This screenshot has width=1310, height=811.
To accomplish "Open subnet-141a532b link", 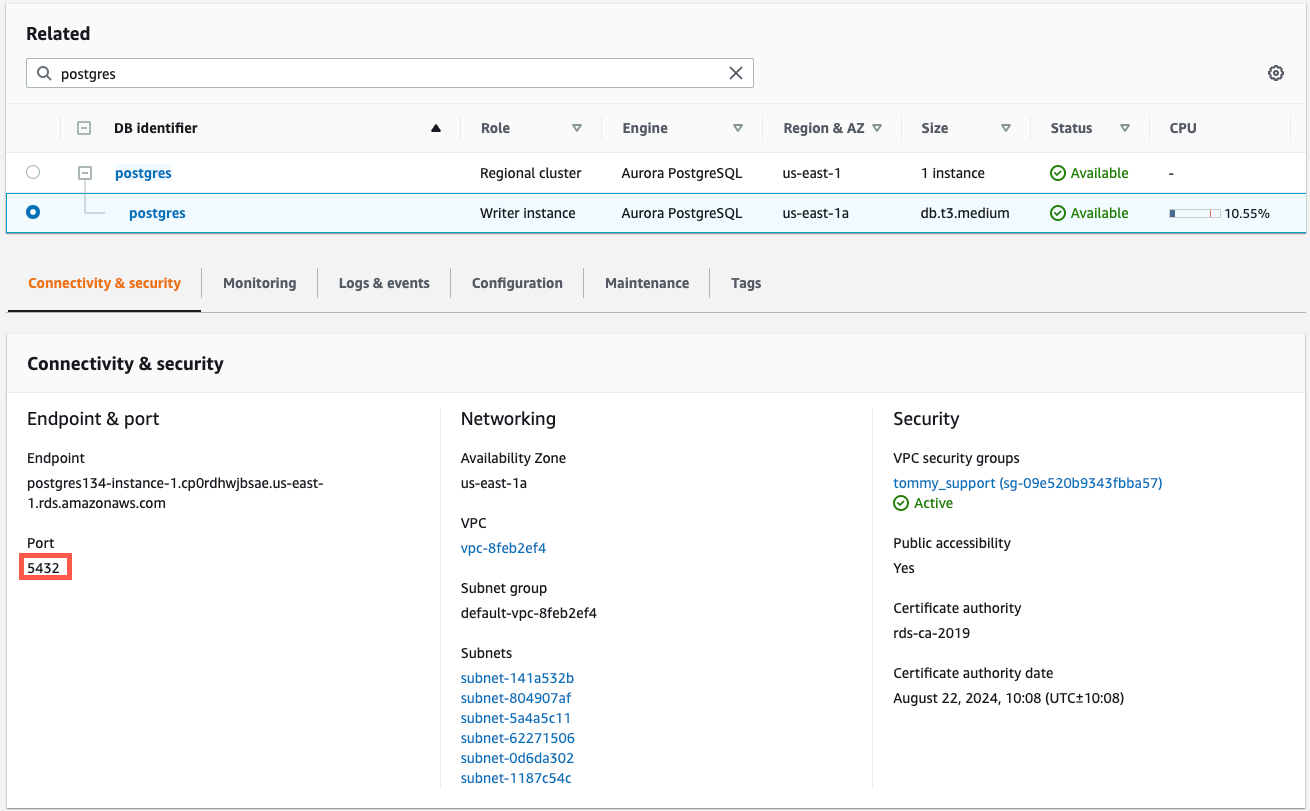I will tap(517, 678).
